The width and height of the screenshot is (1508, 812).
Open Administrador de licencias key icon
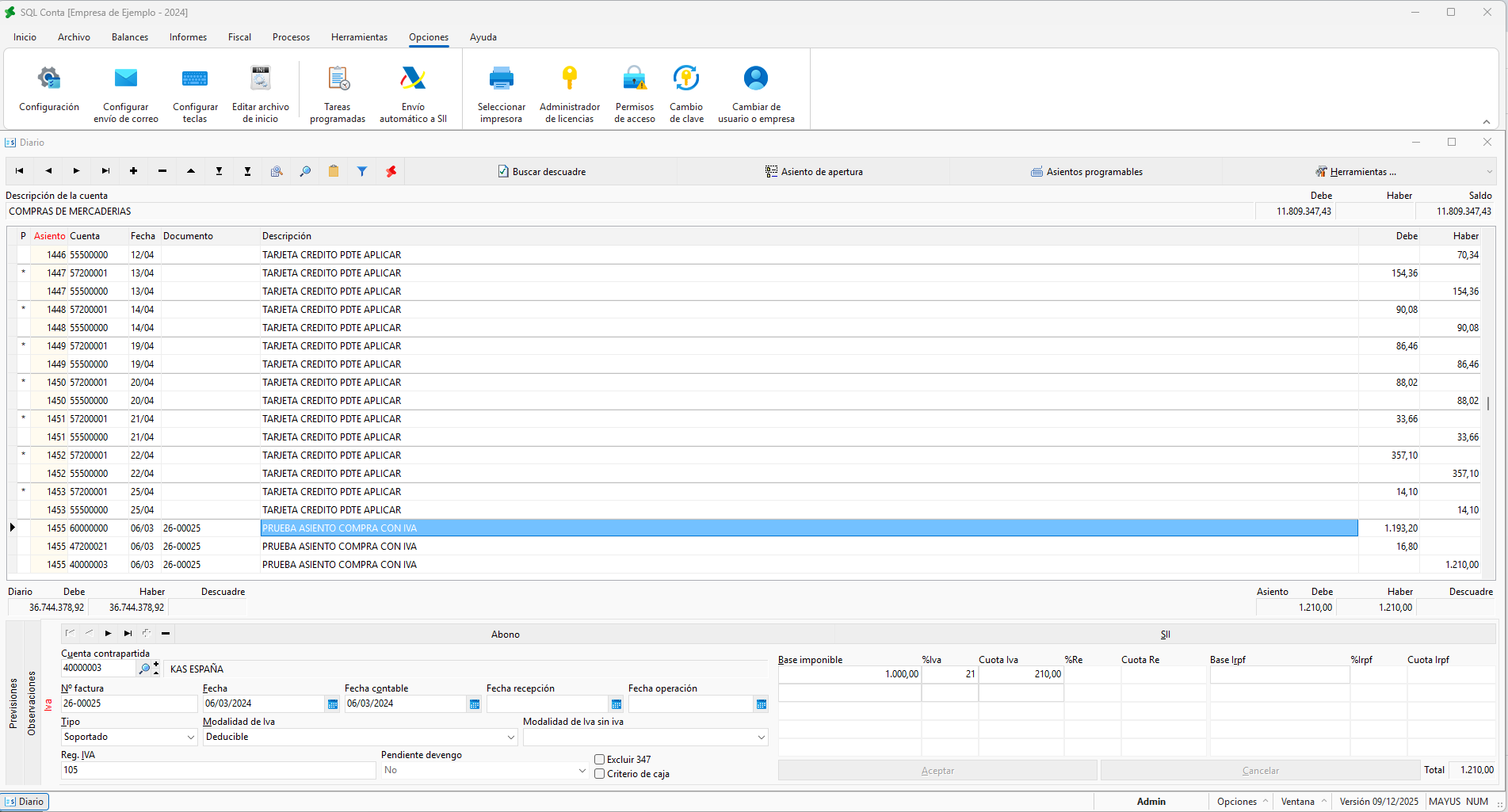coord(569,78)
